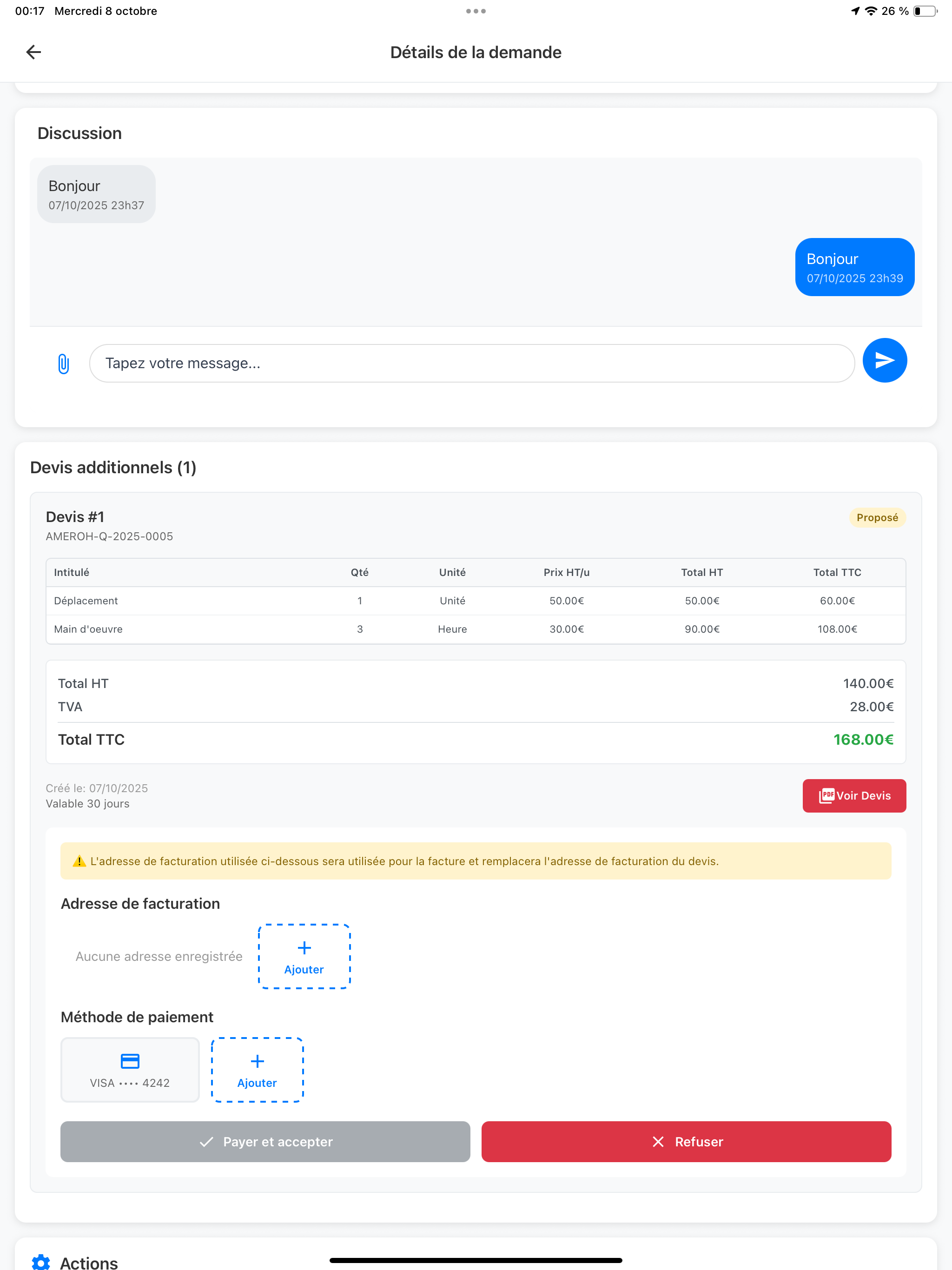Screen dimensions: 952x1270
Task: Tap the 28.00€ TVA amount
Action: [x=872, y=707]
